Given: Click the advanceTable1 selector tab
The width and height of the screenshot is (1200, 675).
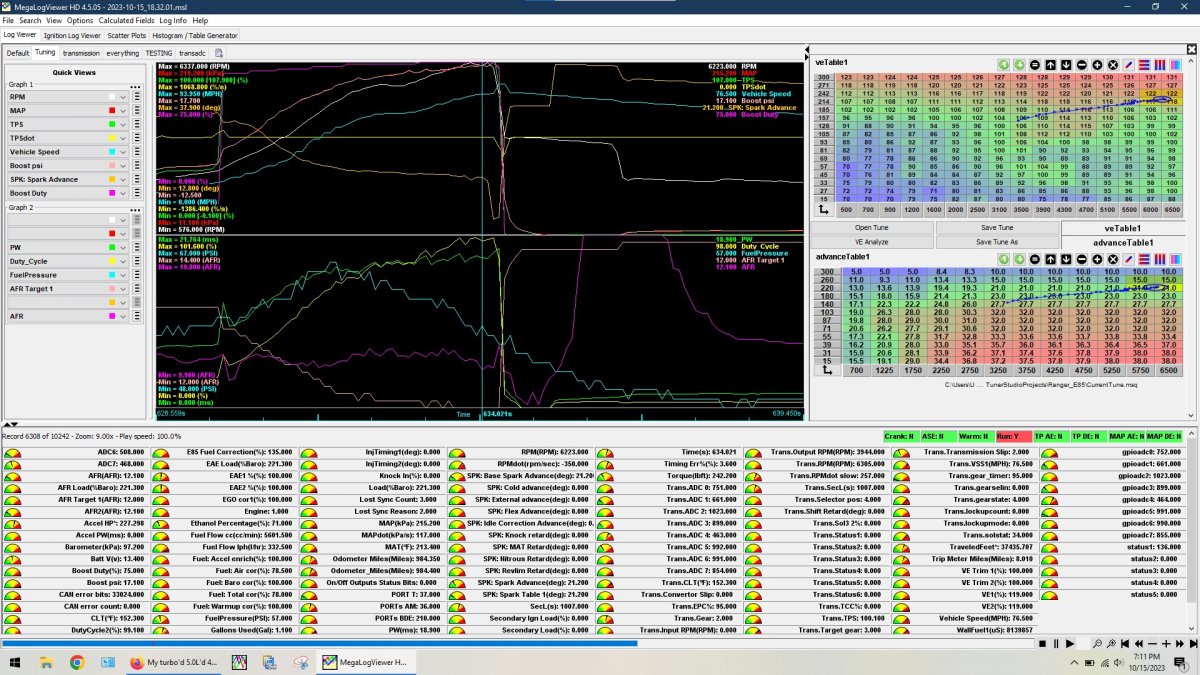Looking at the screenshot, I should (x=1123, y=242).
